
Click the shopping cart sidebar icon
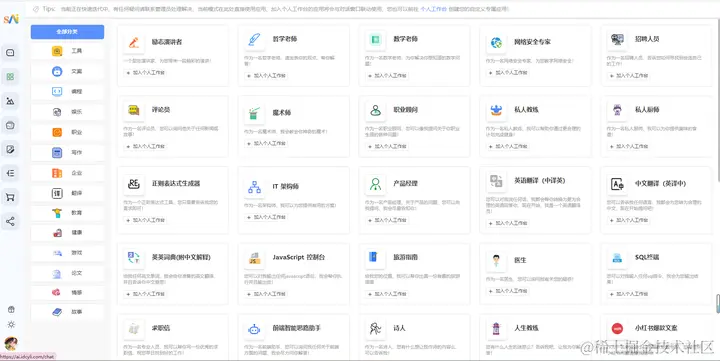tap(10, 197)
